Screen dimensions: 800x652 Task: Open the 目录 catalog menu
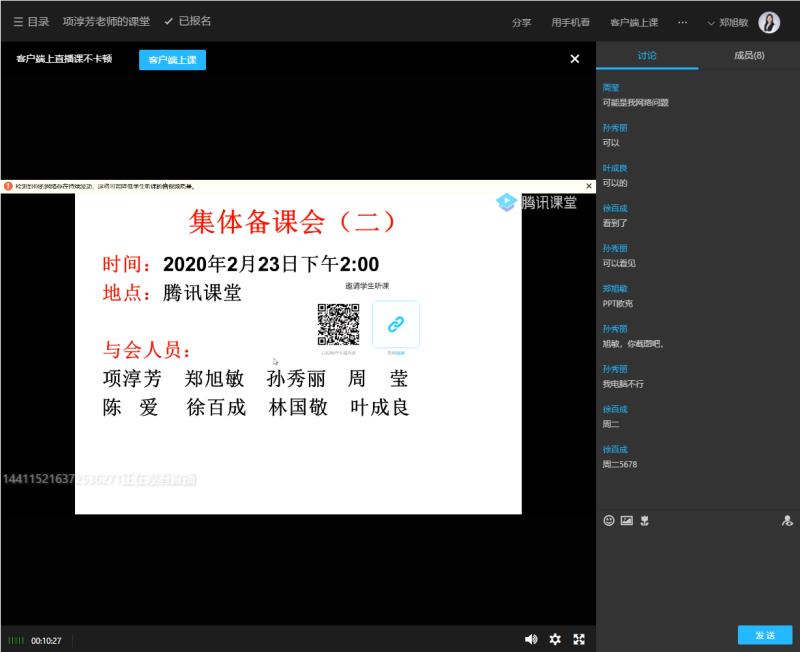[x=31, y=21]
